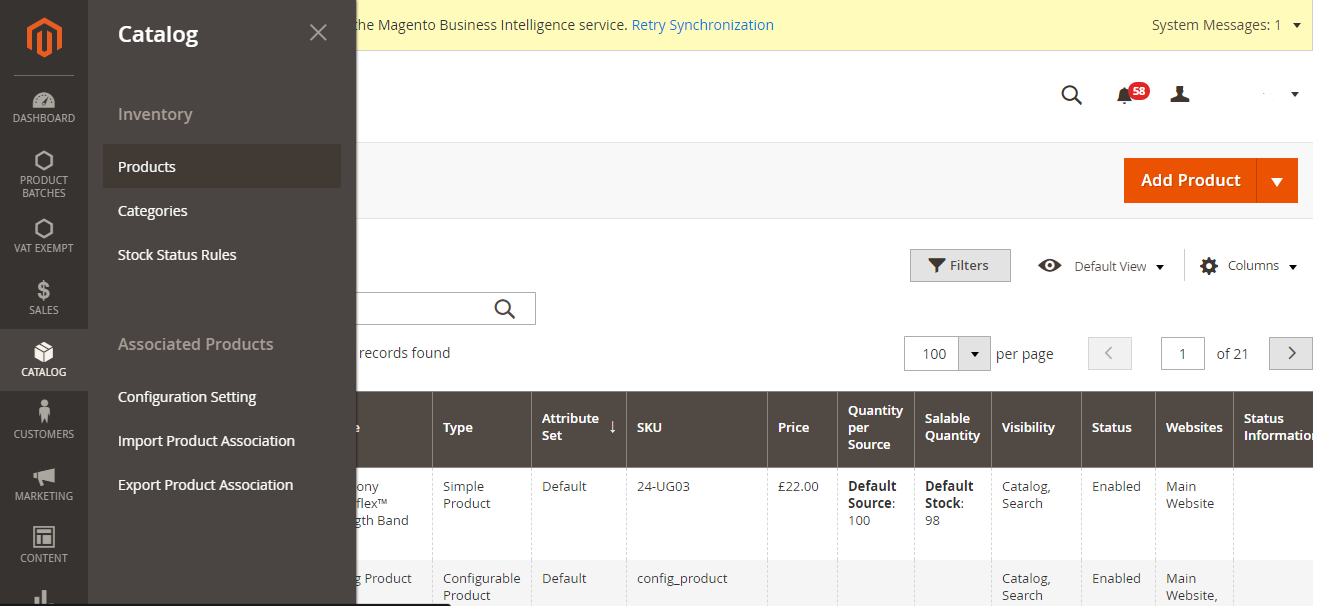Click the current page number field
Image resolution: width=1335 pixels, height=606 pixels.
pyautogui.click(x=1182, y=354)
